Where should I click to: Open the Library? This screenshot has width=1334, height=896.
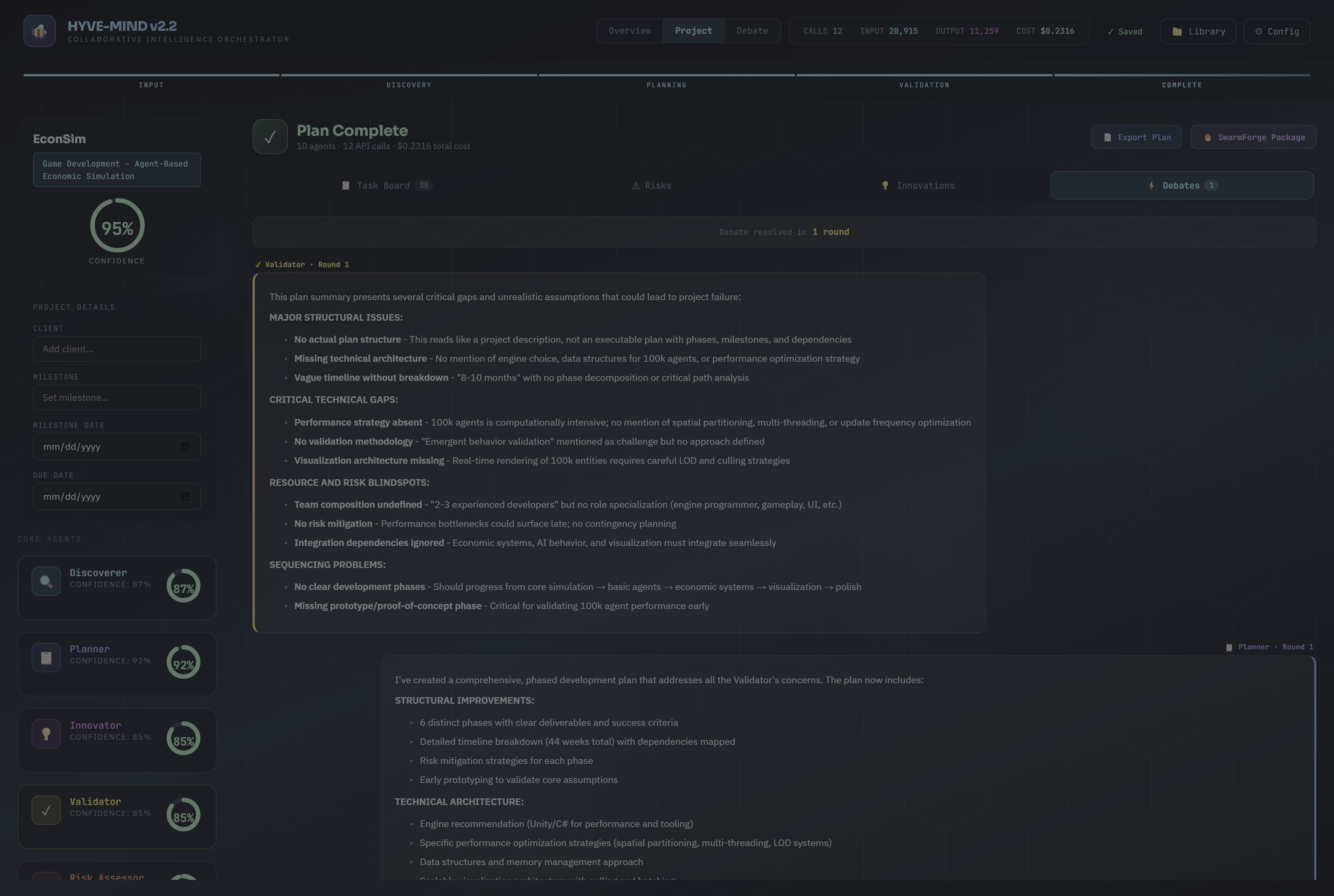click(x=1198, y=32)
